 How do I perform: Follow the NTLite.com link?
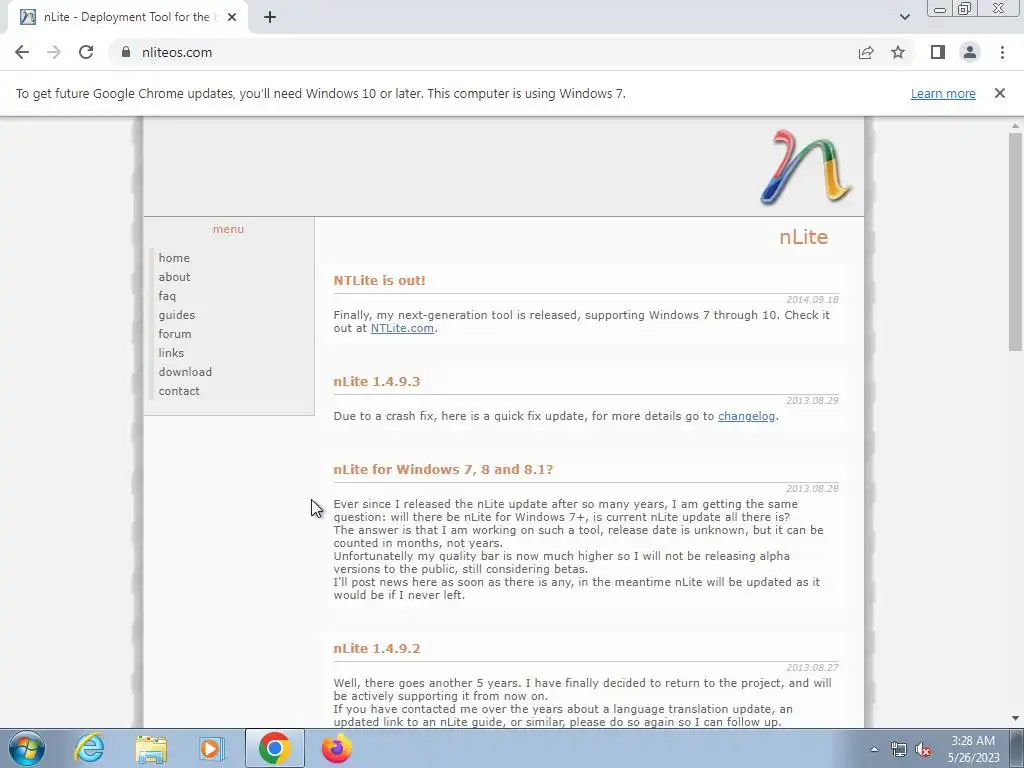402,328
